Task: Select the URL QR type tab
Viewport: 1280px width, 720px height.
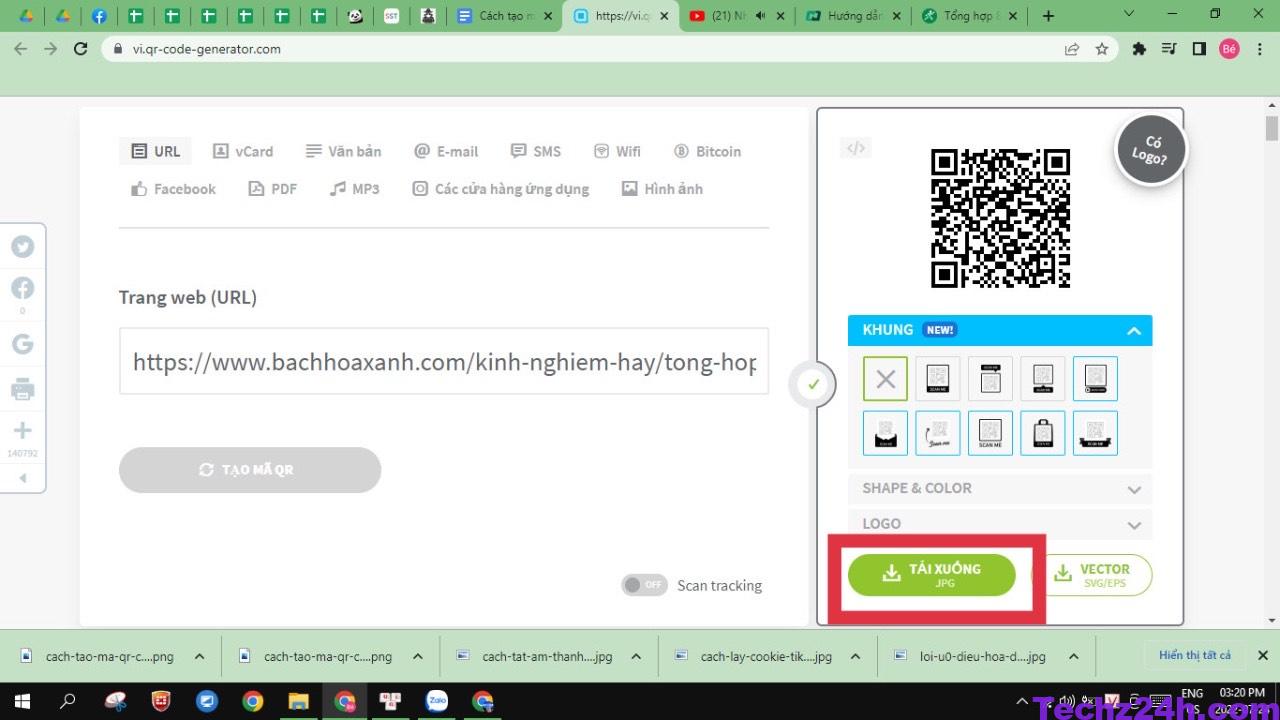Action: click(x=156, y=151)
